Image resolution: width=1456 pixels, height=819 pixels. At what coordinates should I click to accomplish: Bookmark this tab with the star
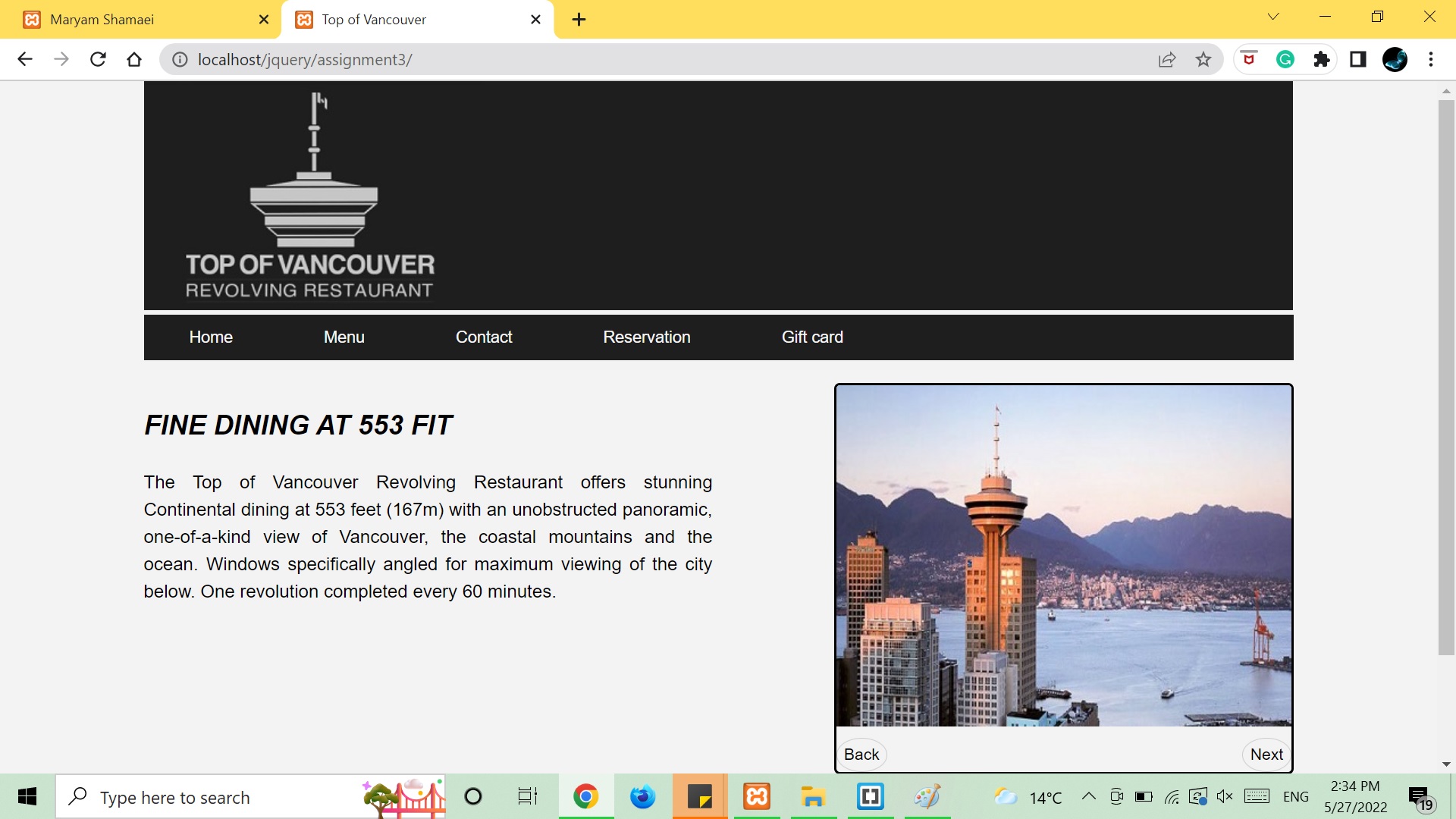coord(1203,59)
